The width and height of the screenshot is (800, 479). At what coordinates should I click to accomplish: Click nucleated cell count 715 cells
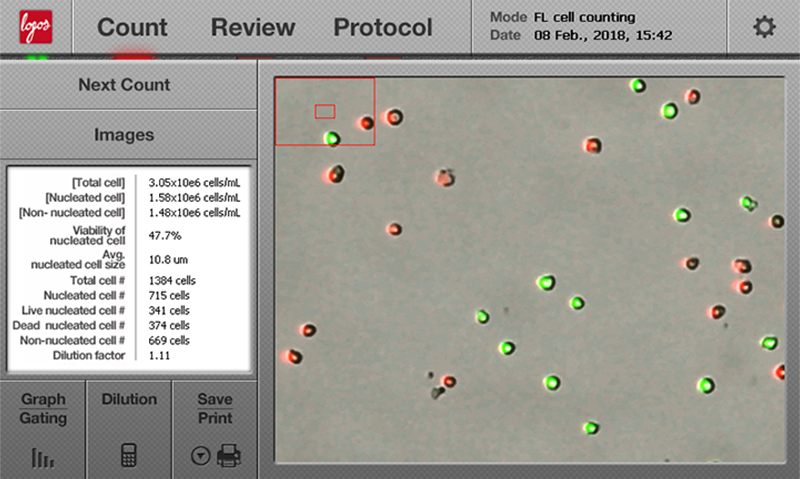coord(169,295)
